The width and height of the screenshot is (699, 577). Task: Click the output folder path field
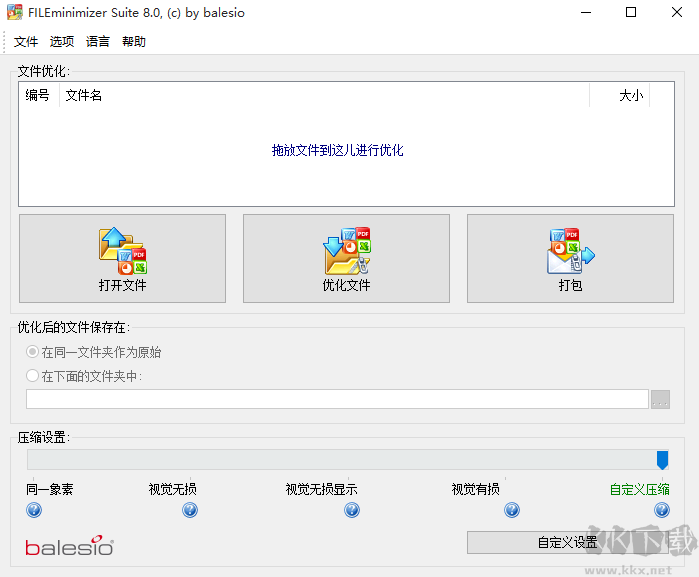[x=337, y=399]
